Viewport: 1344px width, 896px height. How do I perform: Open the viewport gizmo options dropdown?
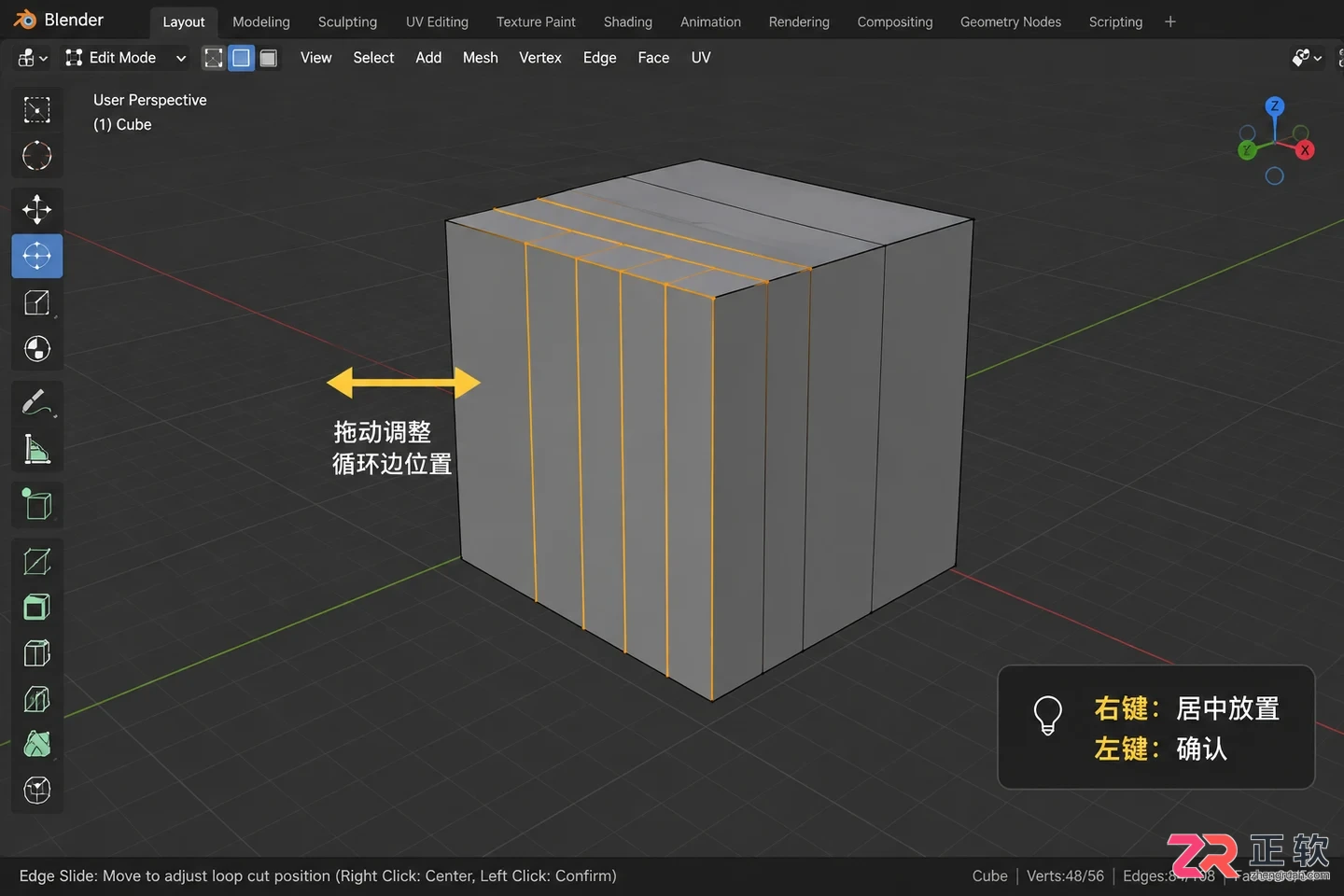1307,58
